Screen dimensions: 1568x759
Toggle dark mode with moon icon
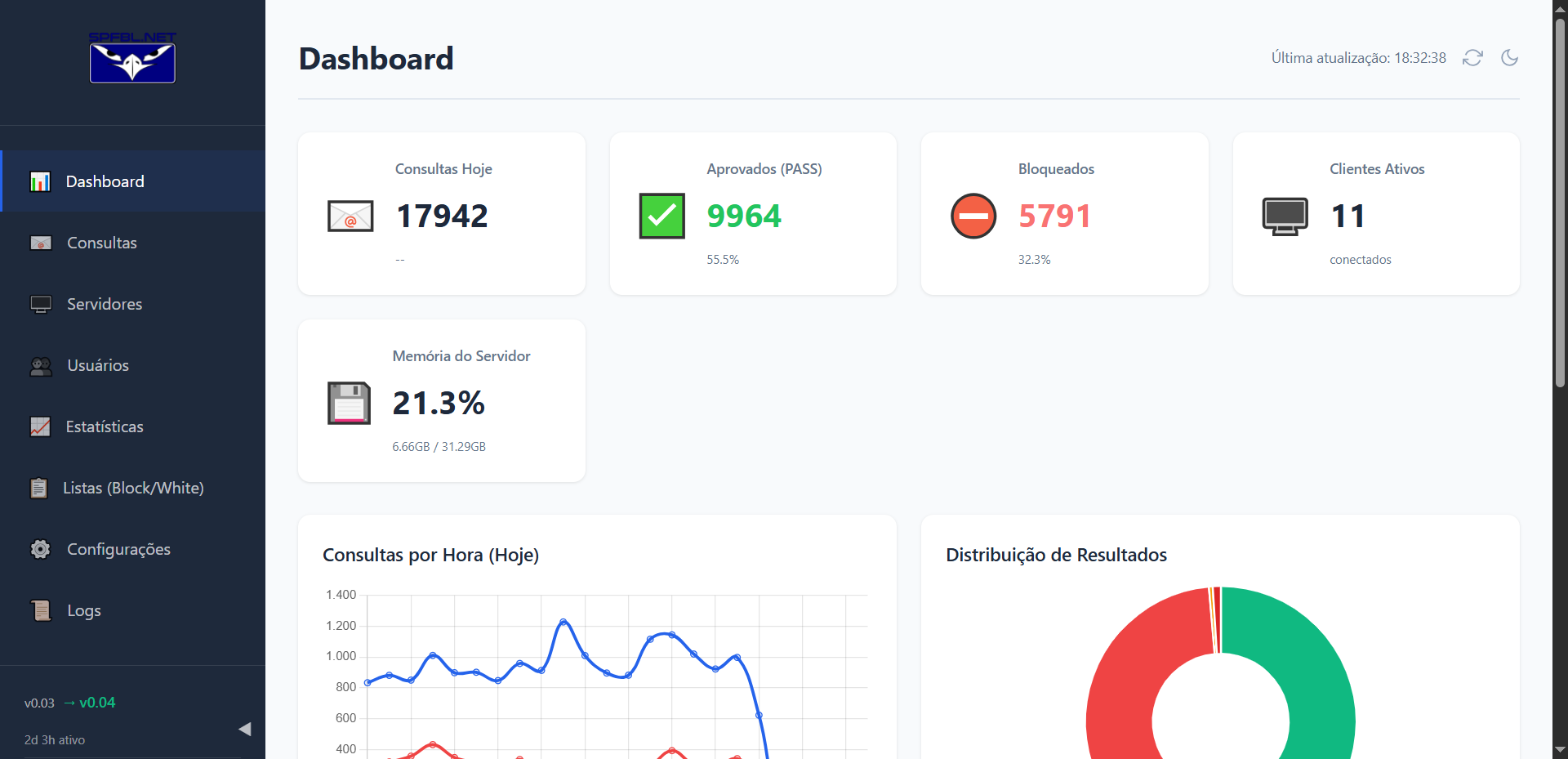pyautogui.click(x=1510, y=58)
